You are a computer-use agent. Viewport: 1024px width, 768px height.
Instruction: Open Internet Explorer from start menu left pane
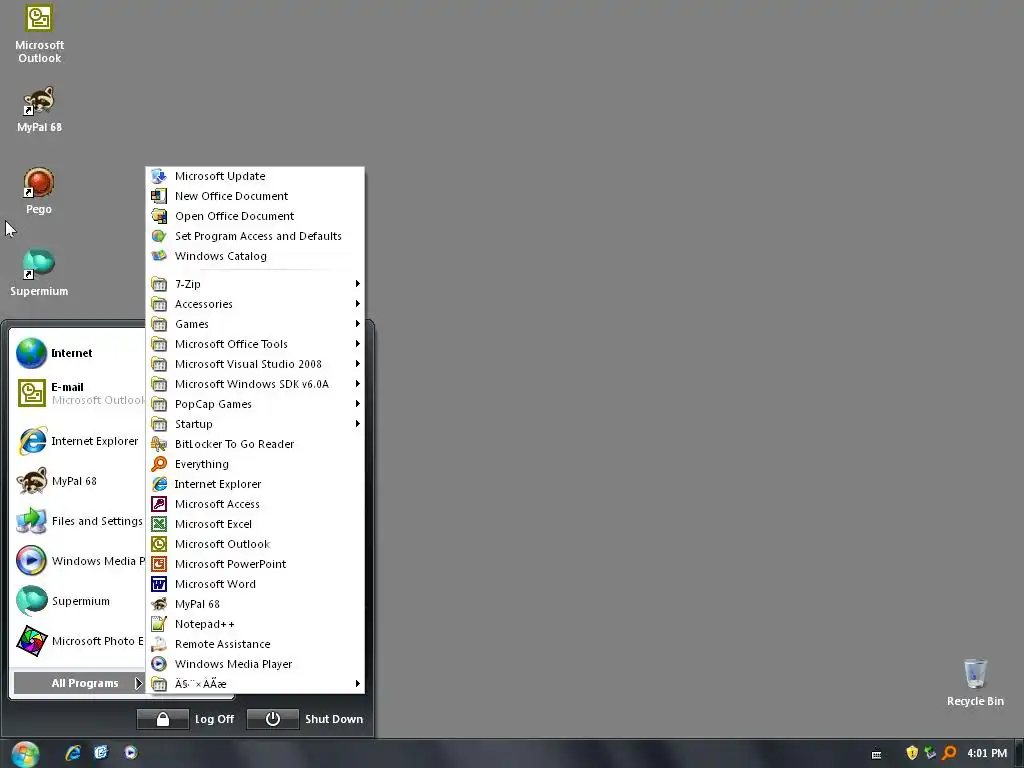[x=78, y=441]
